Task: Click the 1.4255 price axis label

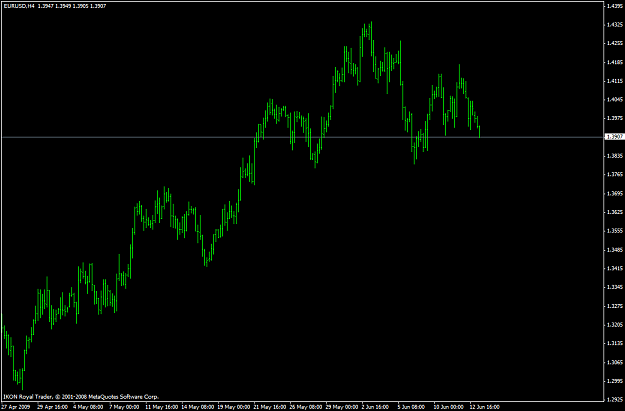Action: (x=615, y=43)
